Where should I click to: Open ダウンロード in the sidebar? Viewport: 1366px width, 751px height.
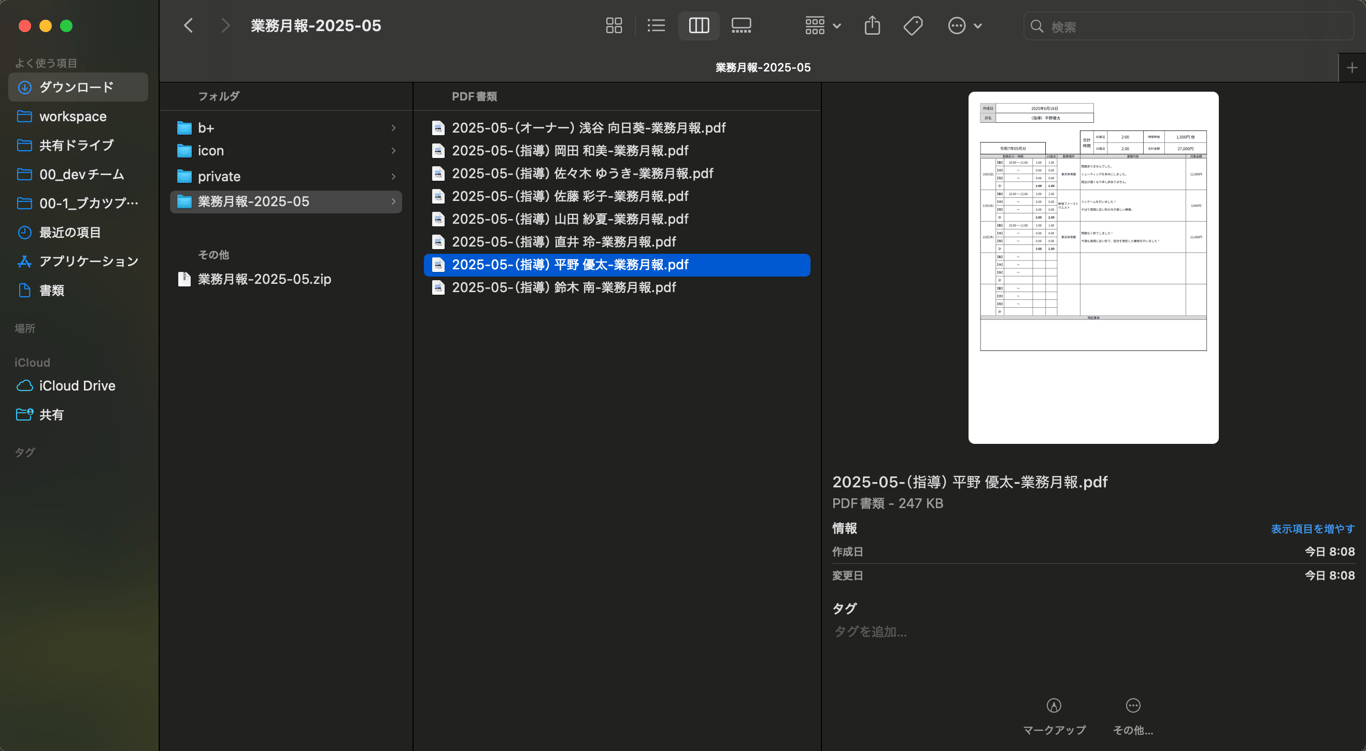(x=77, y=87)
